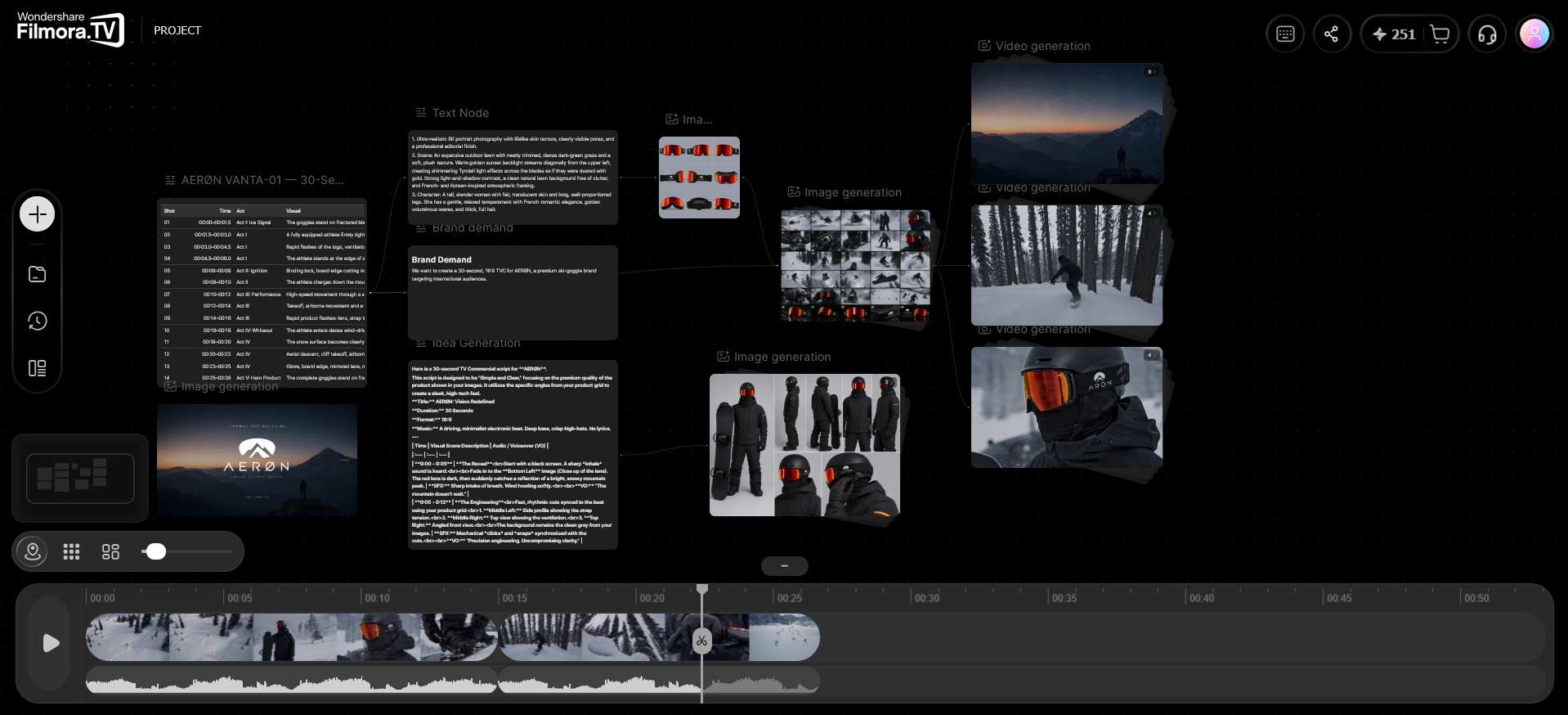Select the second audio waveform clip
The width and height of the screenshot is (1568, 715).
pyautogui.click(x=659, y=681)
